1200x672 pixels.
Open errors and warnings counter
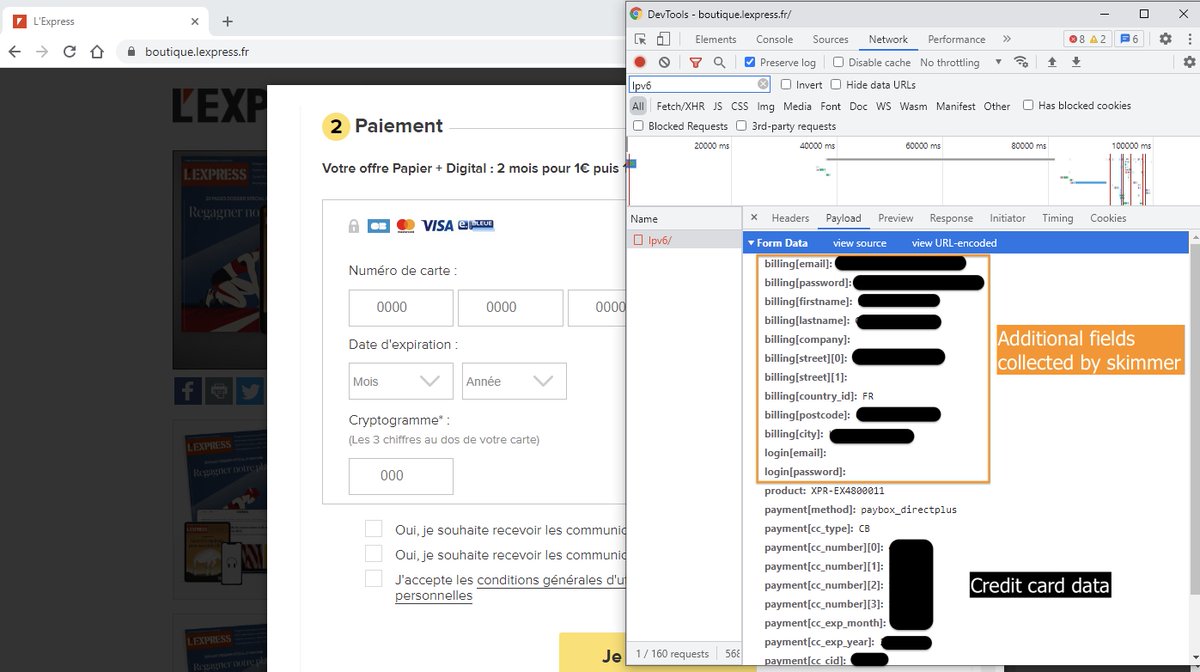pos(1088,39)
